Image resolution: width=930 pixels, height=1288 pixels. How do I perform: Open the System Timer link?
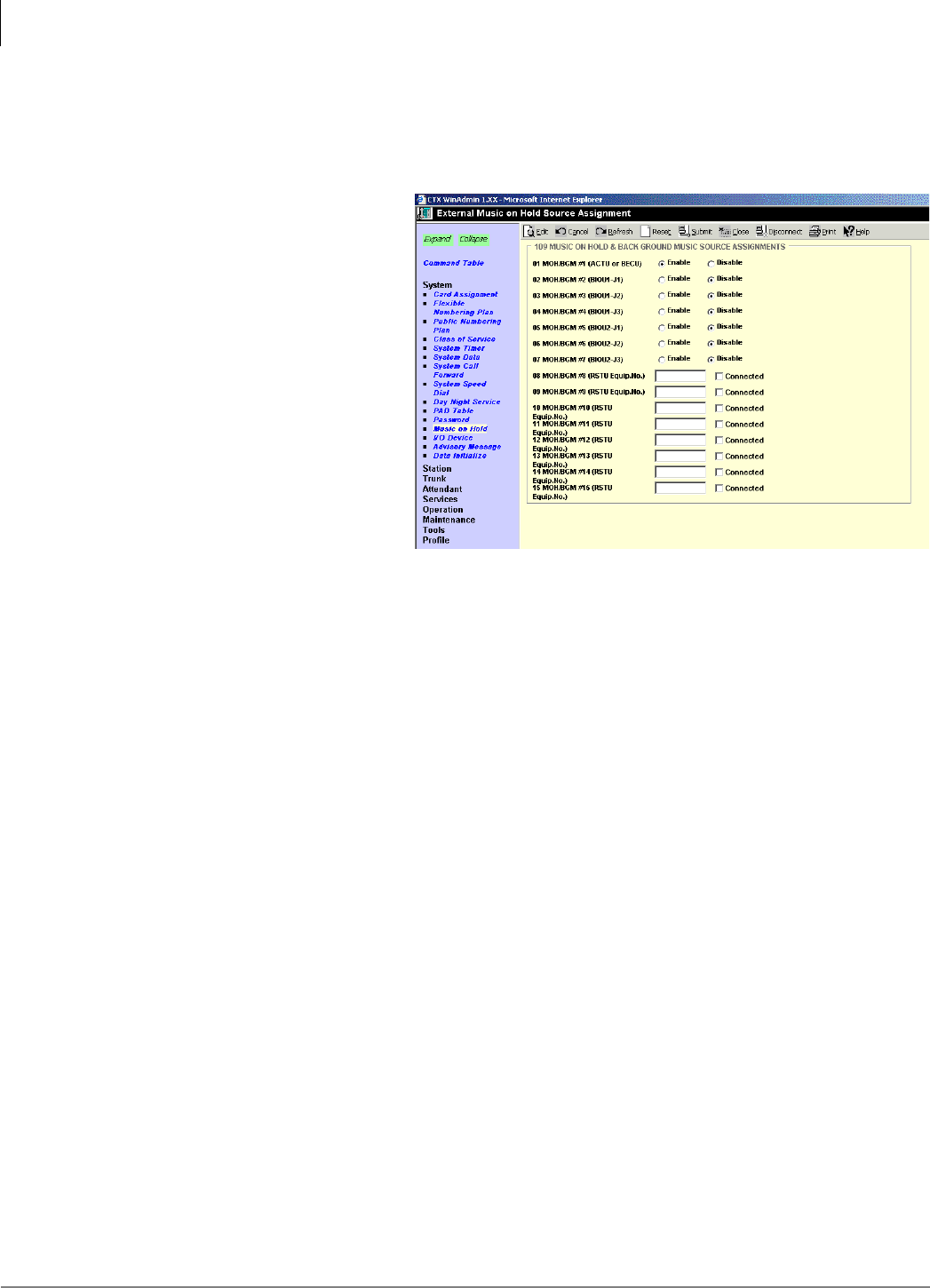pos(459,348)
